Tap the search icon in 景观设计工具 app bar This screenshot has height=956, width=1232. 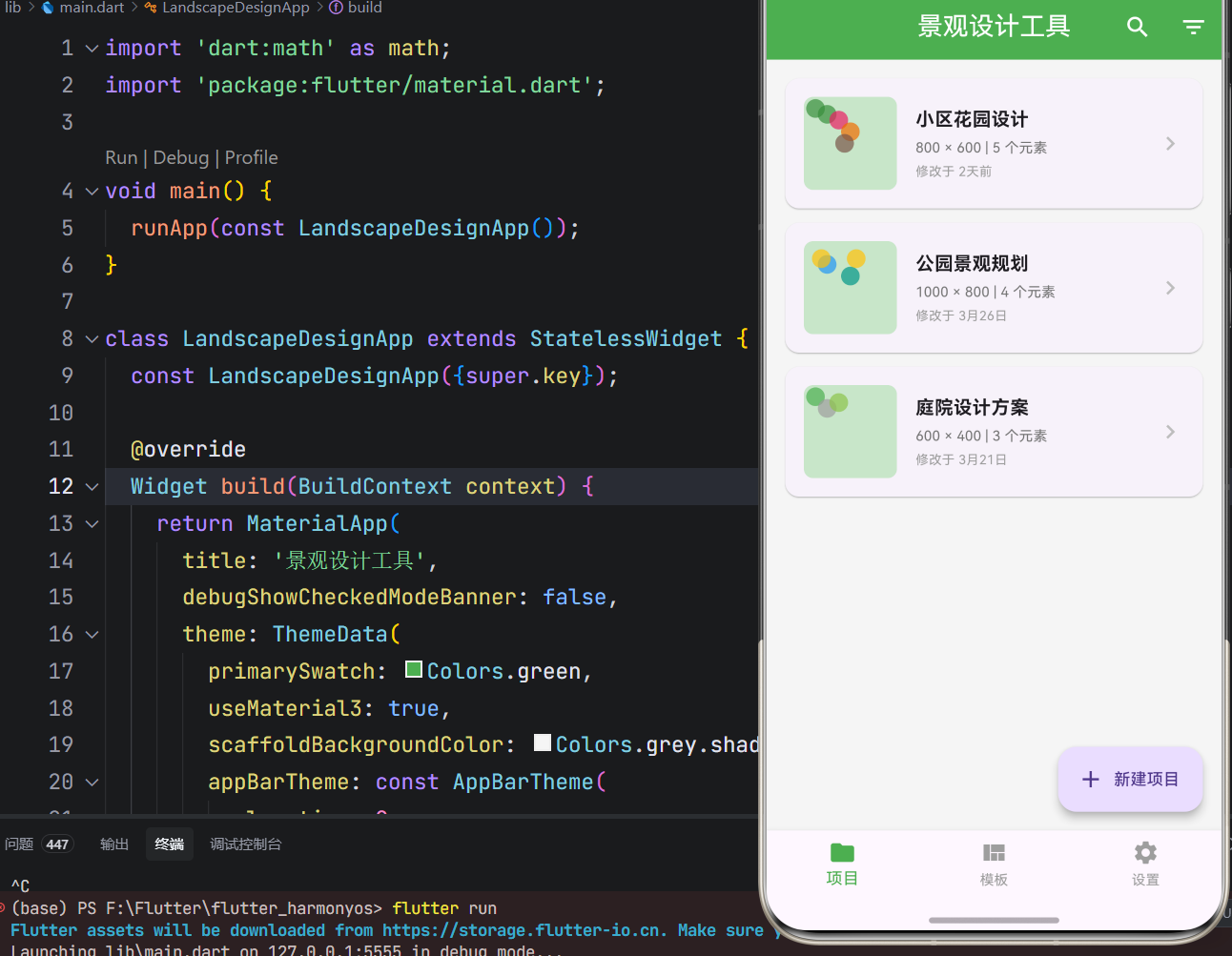click(x=1137, y=27)
